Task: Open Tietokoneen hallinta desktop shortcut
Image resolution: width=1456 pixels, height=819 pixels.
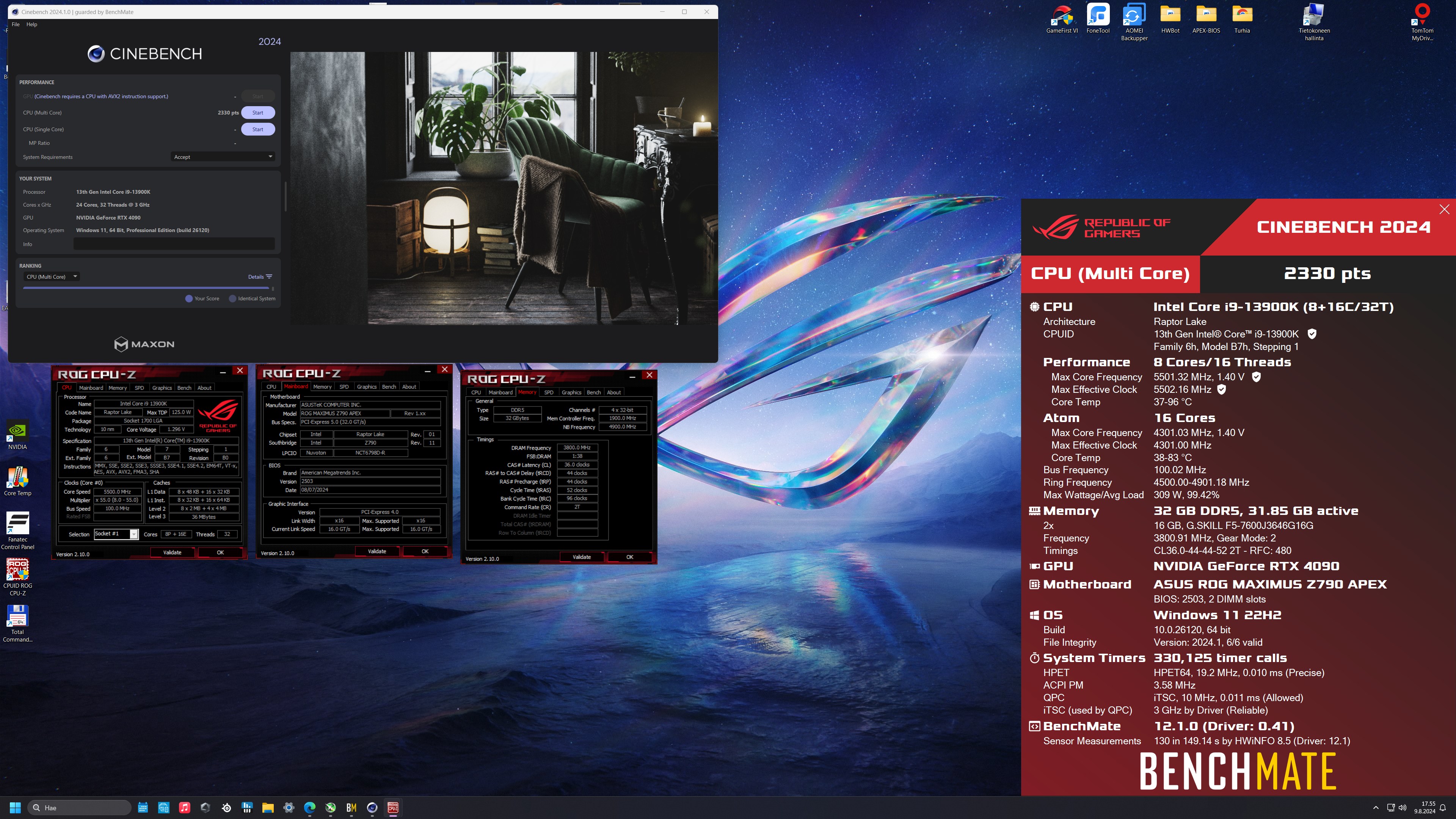Action: pyautogui.click(x=1313, y=23)
